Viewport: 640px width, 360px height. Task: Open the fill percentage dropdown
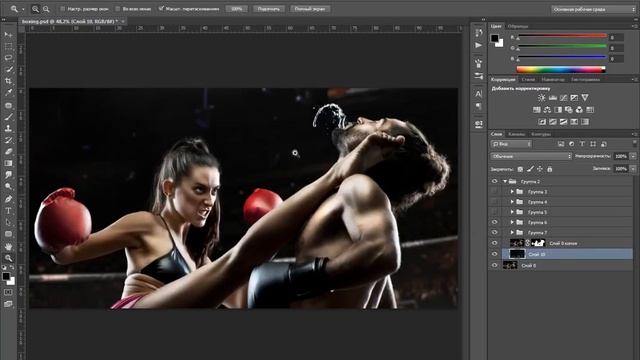point(633,169)
